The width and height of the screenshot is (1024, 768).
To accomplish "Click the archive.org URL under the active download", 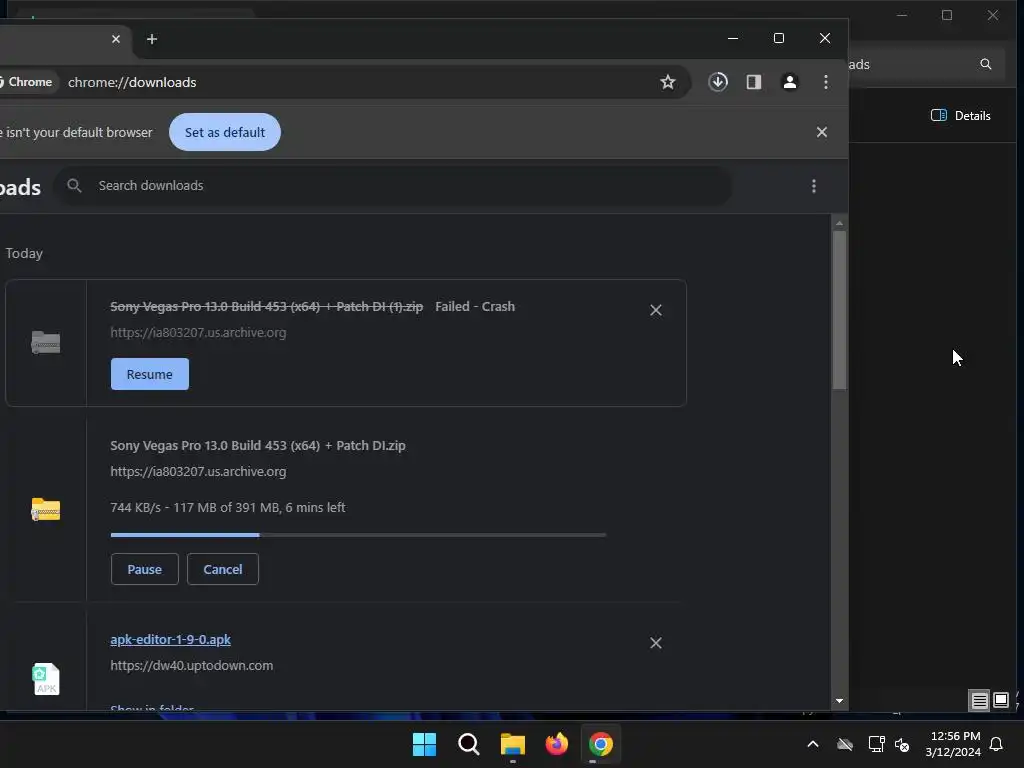I will click(x=198, y=472).
